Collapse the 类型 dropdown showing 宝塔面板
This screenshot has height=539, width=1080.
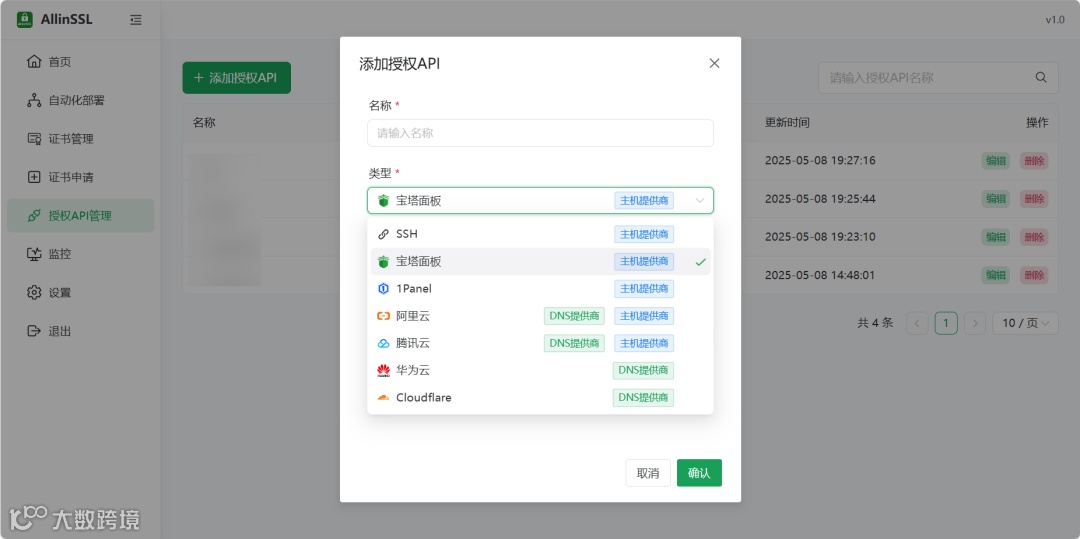[540, 201]
